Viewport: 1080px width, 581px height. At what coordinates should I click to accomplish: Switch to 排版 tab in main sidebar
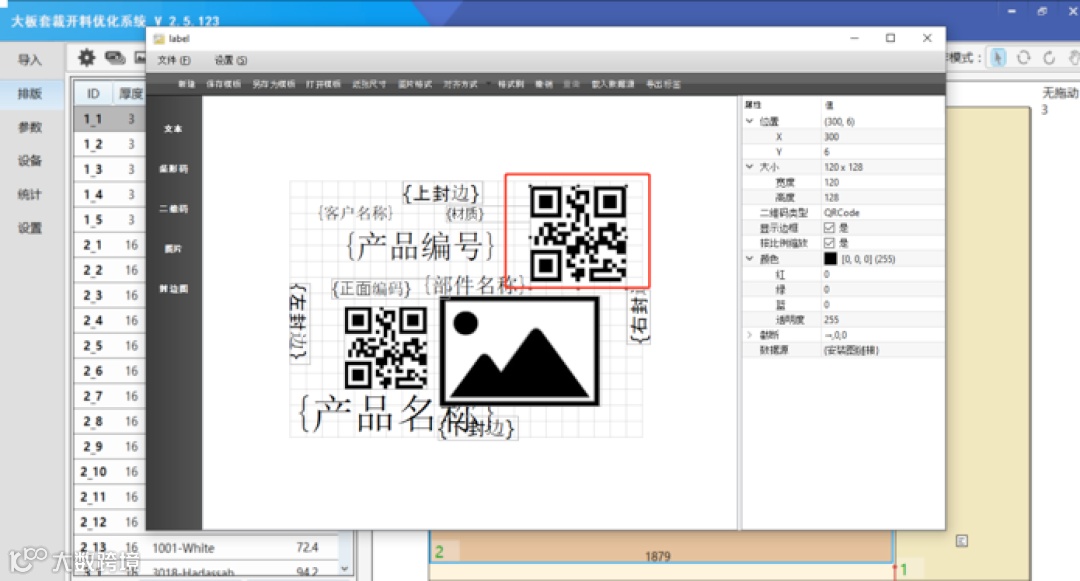[x=30, y=94]
